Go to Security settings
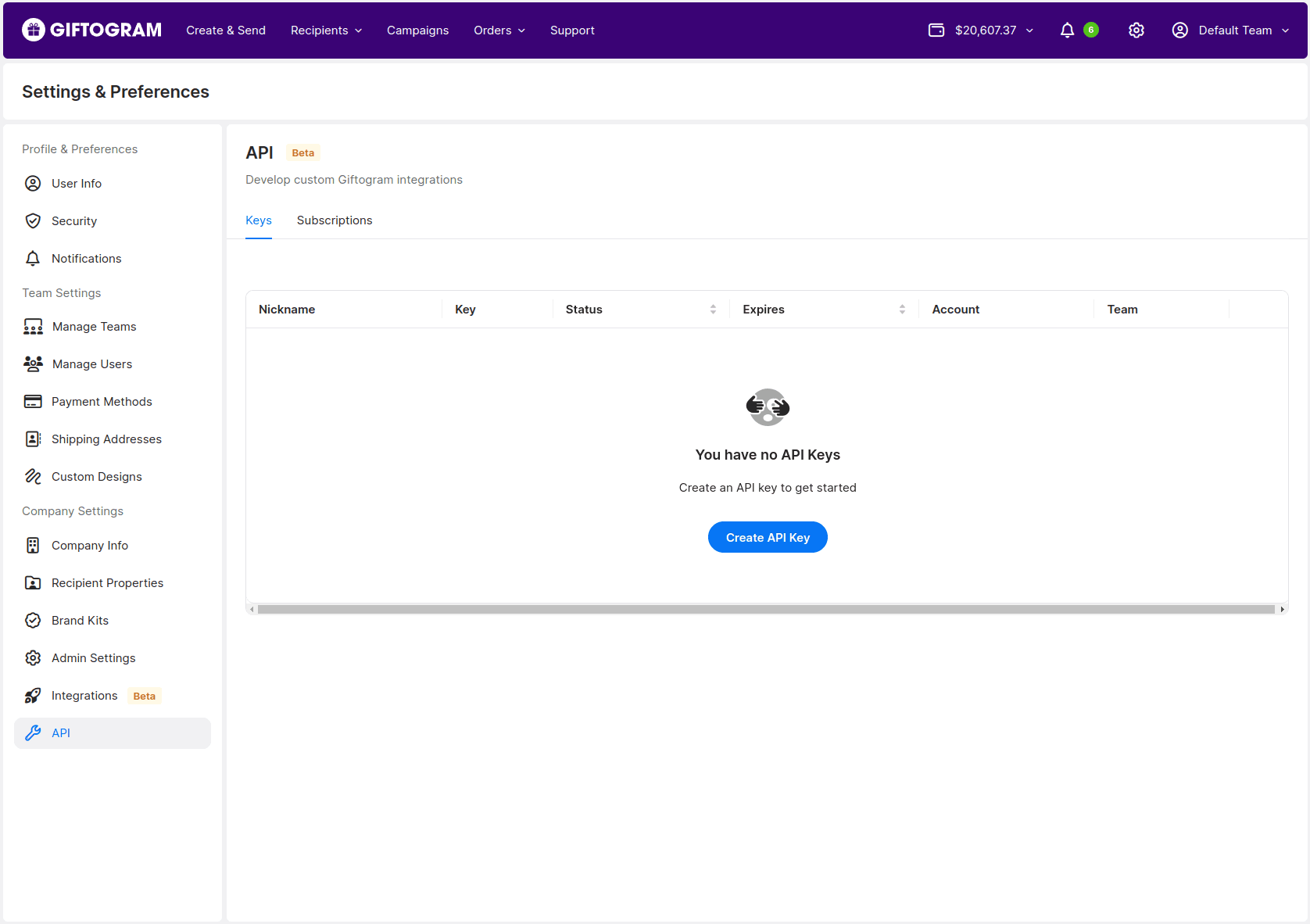Image resolution: width=1310 pixels, height=924 pixels. (113, 221)
